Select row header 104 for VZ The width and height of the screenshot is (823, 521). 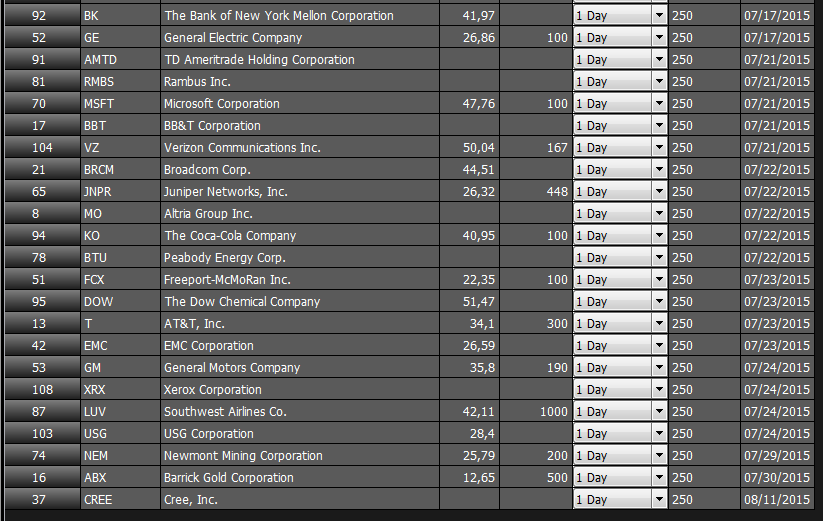(43, 148)
